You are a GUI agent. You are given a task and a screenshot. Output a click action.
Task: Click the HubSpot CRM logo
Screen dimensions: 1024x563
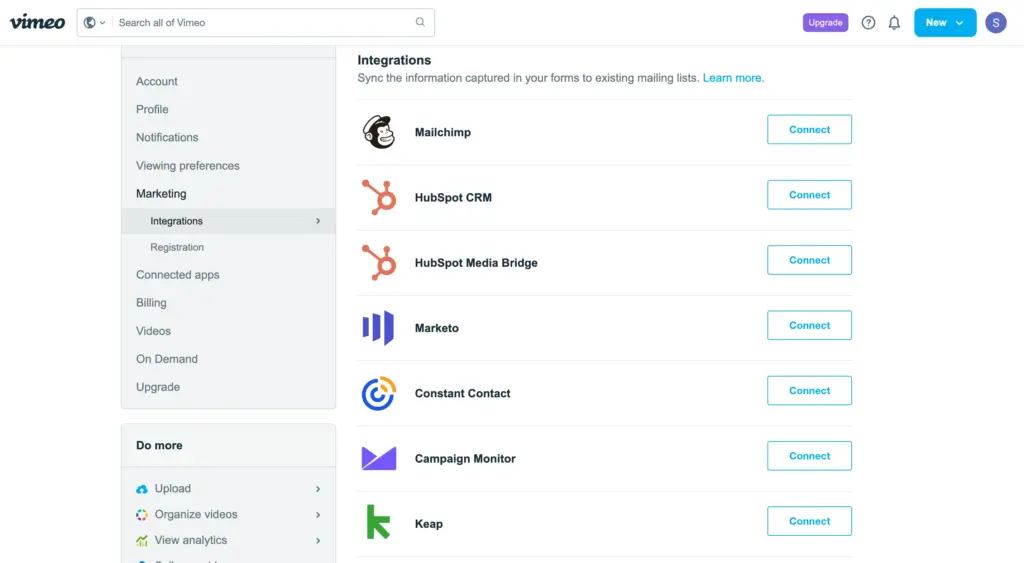pyautogui.click(x=379, y=197)
